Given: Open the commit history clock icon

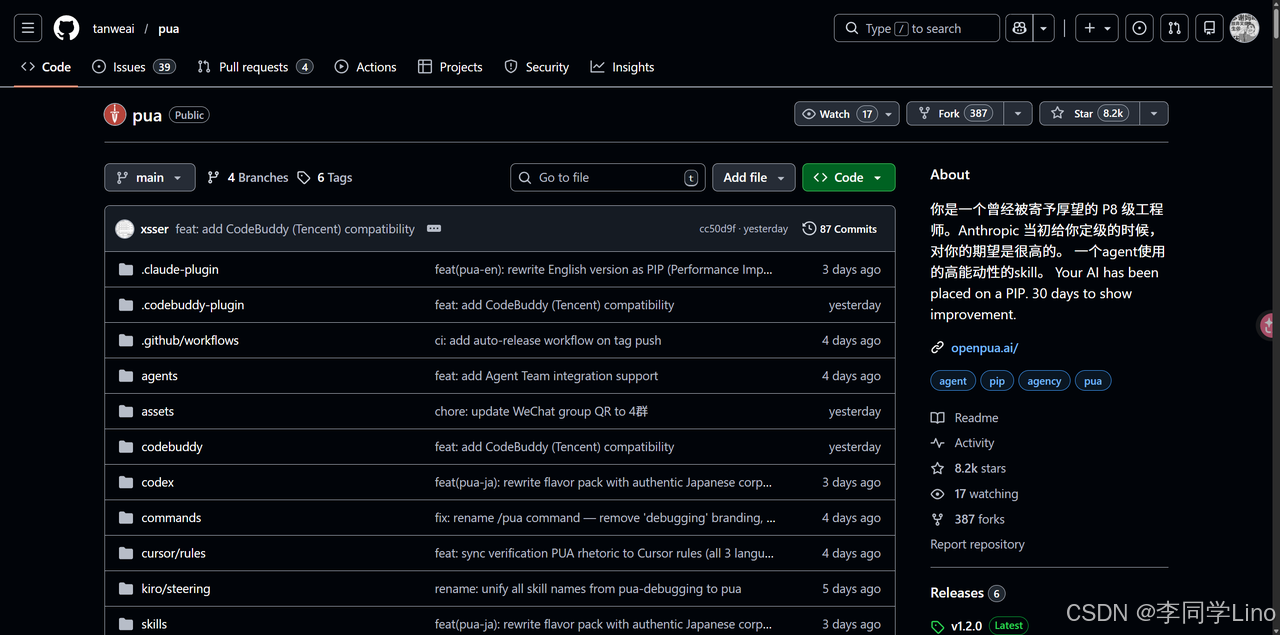Looking at the screenshot, I should pyautogui.click(x=809, y=229).
